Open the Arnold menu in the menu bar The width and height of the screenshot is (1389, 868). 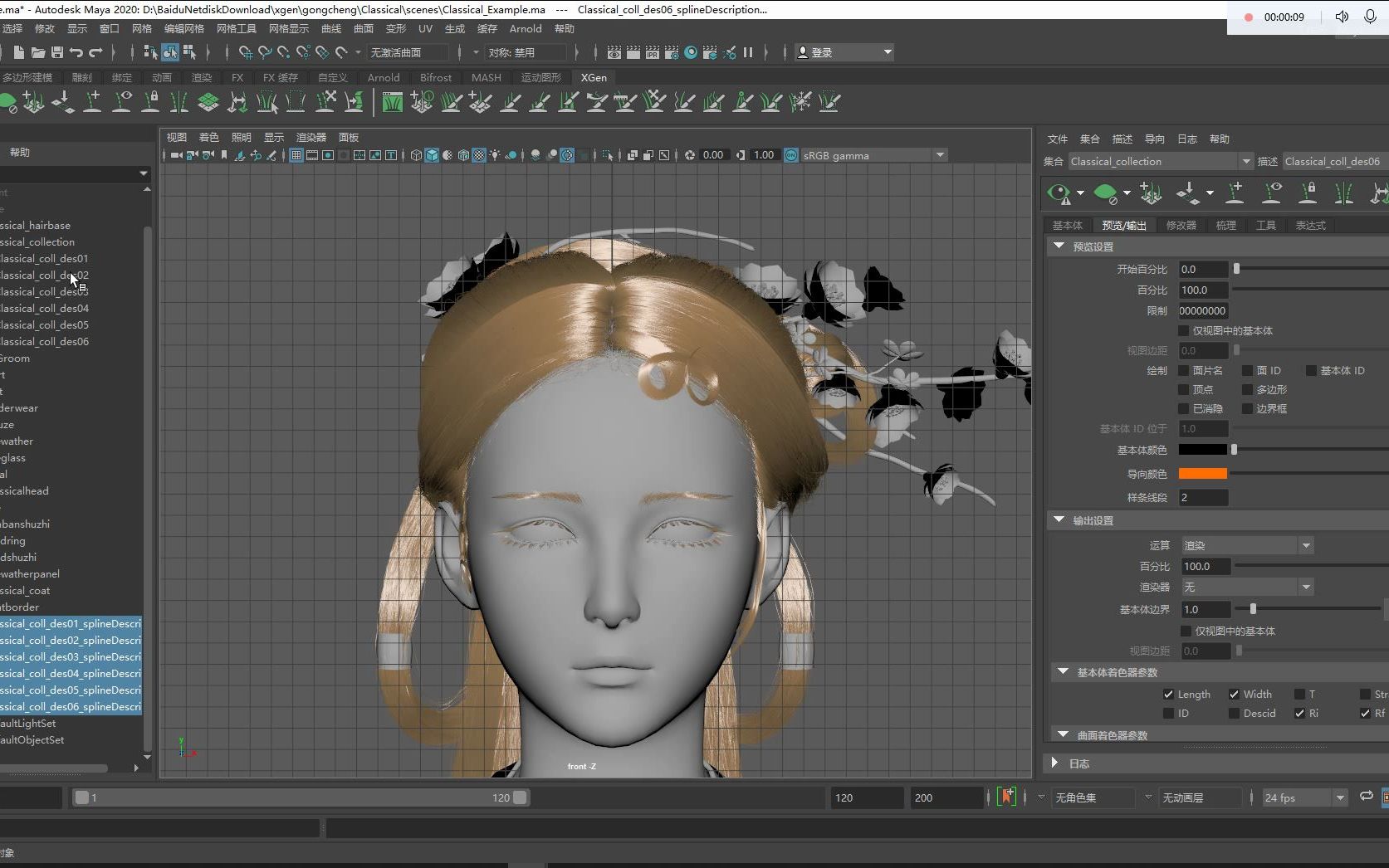(525, 28)
